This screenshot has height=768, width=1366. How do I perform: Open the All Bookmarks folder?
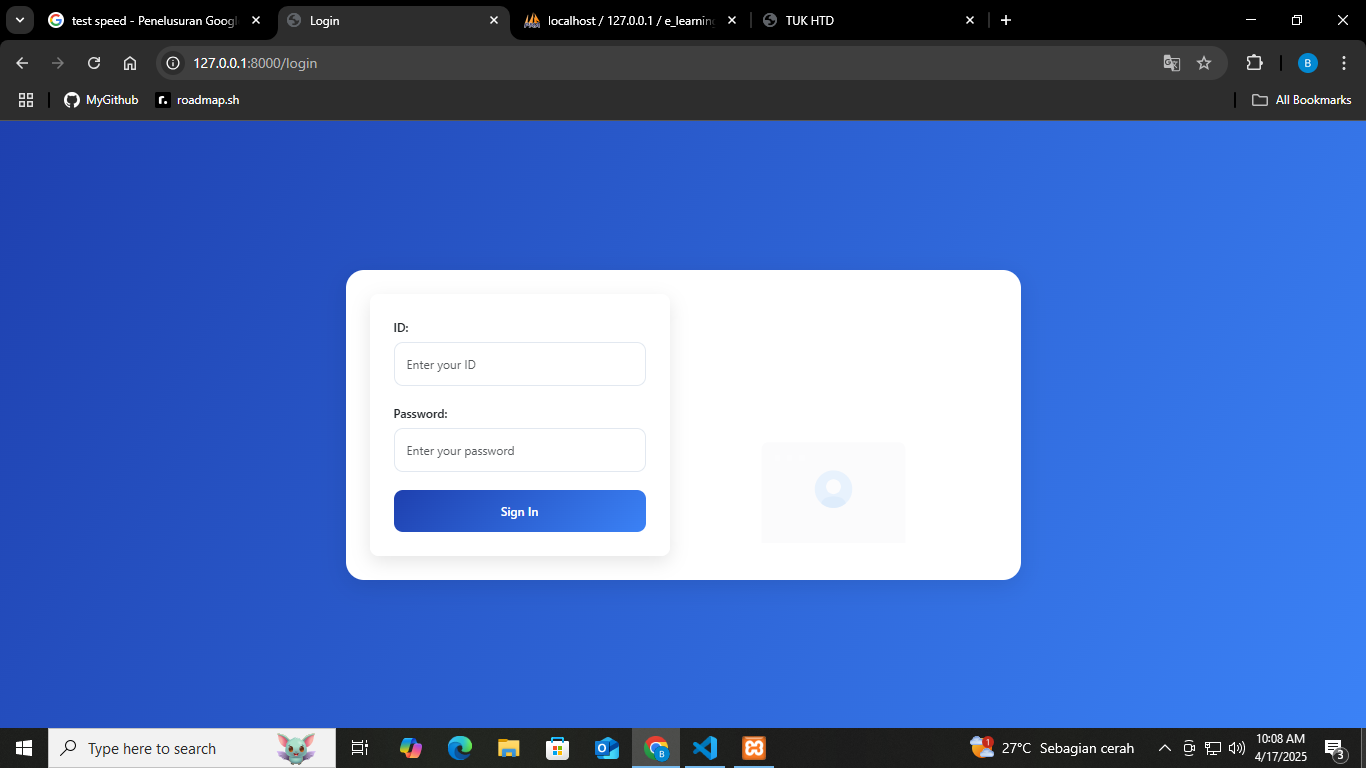[x=1301, y=100]
